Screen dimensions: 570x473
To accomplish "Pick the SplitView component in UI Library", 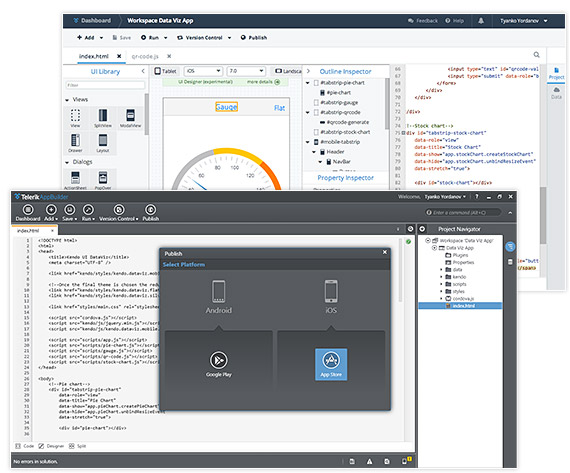I will [x=103, y=118].
